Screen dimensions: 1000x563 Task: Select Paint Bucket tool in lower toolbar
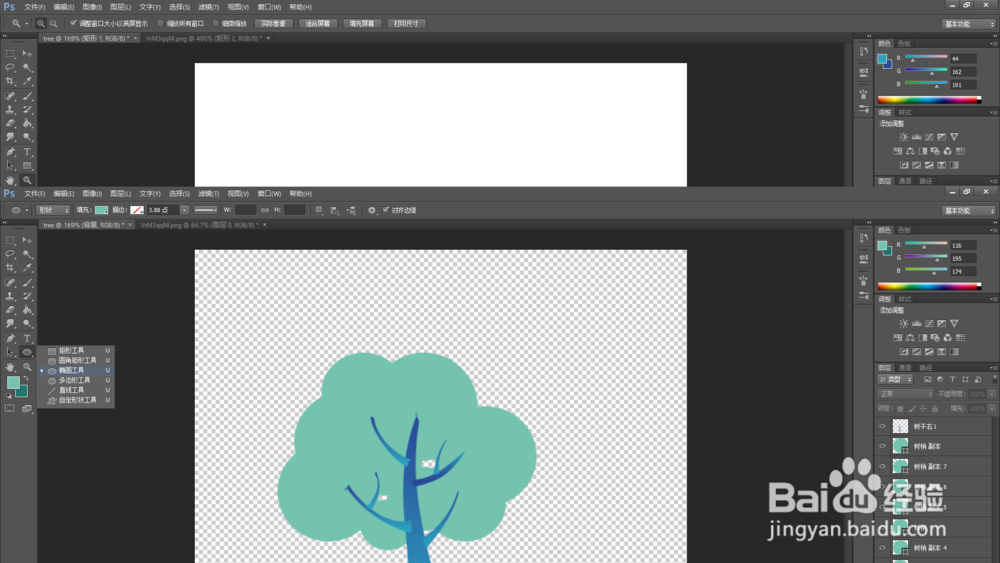(x=27, y=310)
